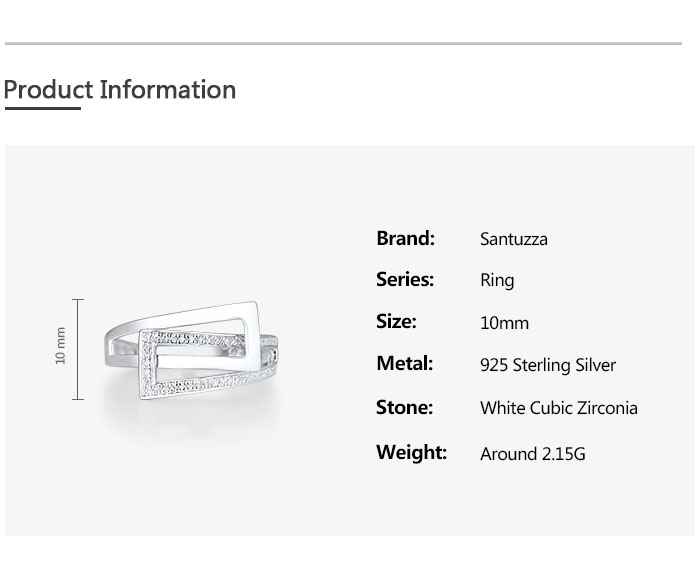This screenshot has height=588, width=700.
Task: Select the White Cubic Zirconia text
Action: [x=558, y=408]
